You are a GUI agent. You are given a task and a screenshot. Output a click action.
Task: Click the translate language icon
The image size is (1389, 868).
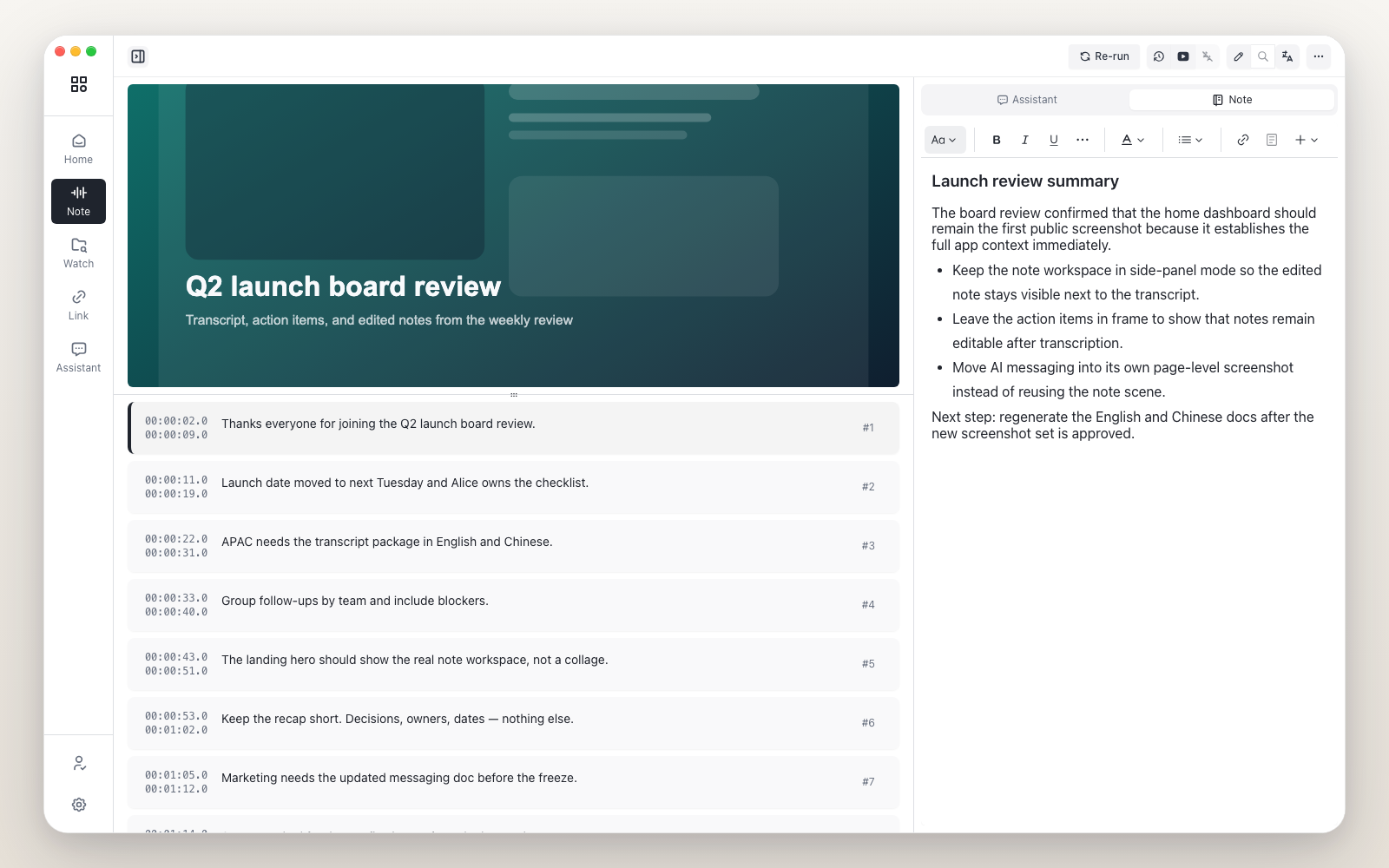pyautogui.click(x=1287, y=56)
